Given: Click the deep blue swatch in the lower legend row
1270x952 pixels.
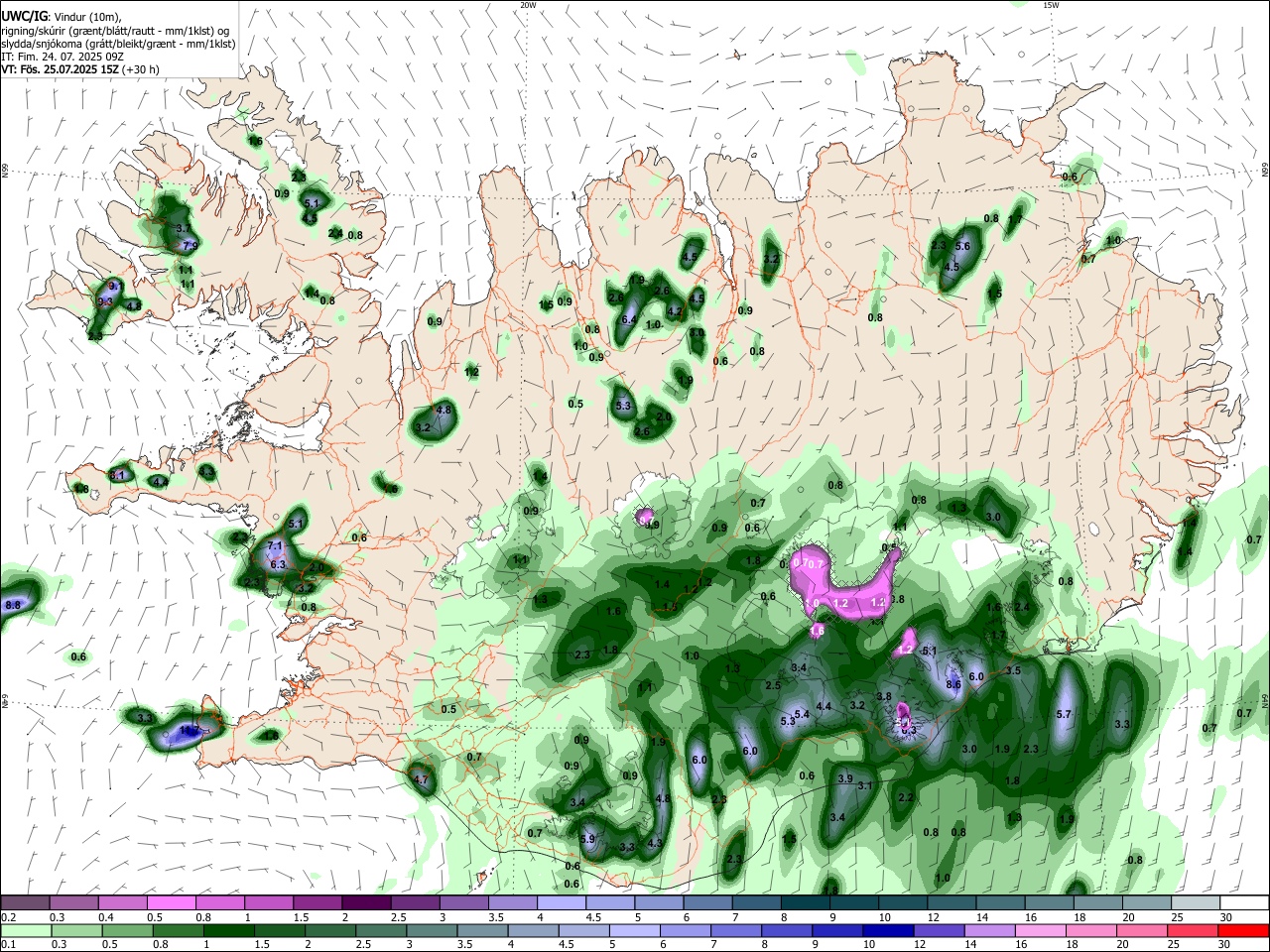Looking at the screenshot, I should click(888, 930).
